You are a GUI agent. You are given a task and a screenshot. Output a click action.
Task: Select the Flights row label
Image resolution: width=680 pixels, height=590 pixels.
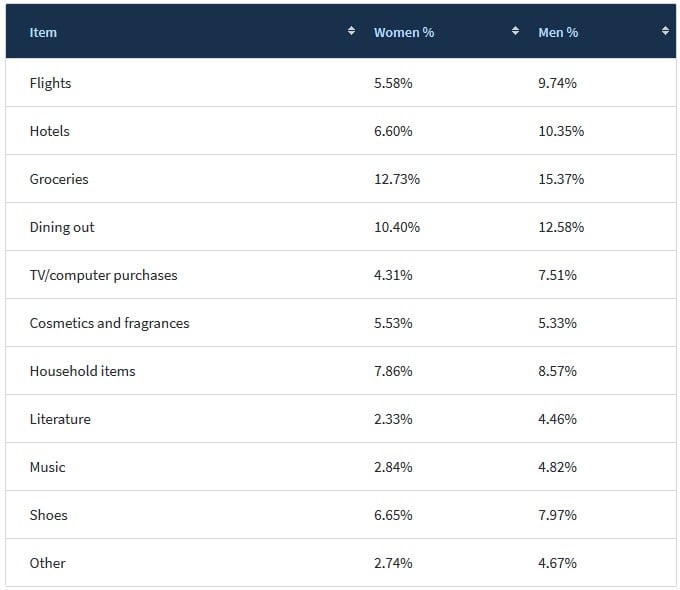click(x=51, y=83)
